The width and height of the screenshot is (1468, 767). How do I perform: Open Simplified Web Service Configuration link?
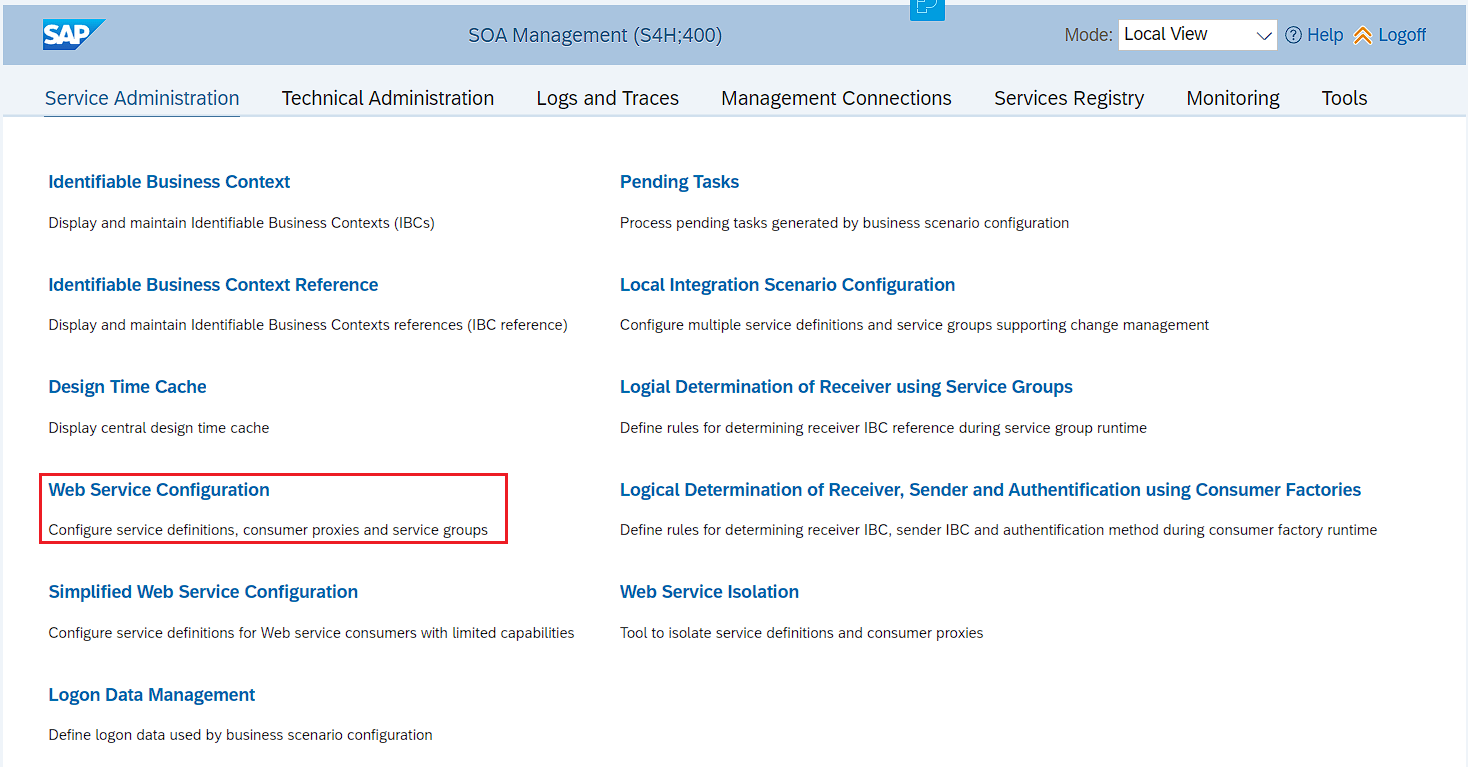pyautogui.click(x=203, y=592)
